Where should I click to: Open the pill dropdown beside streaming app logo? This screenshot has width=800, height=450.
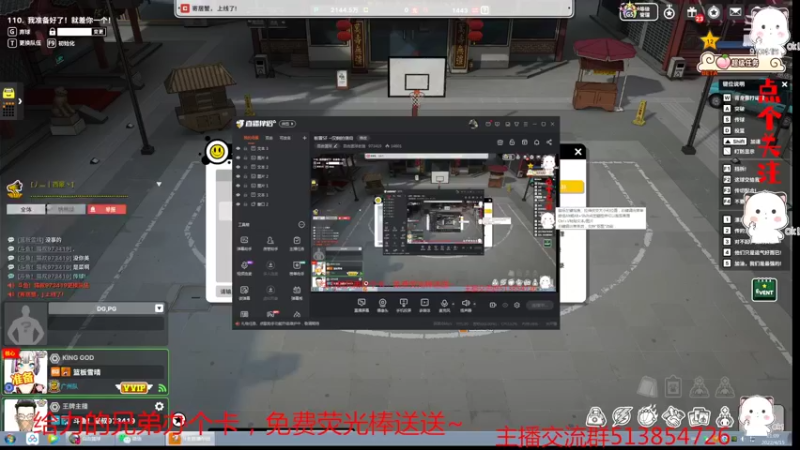click(x=288, y=123)
